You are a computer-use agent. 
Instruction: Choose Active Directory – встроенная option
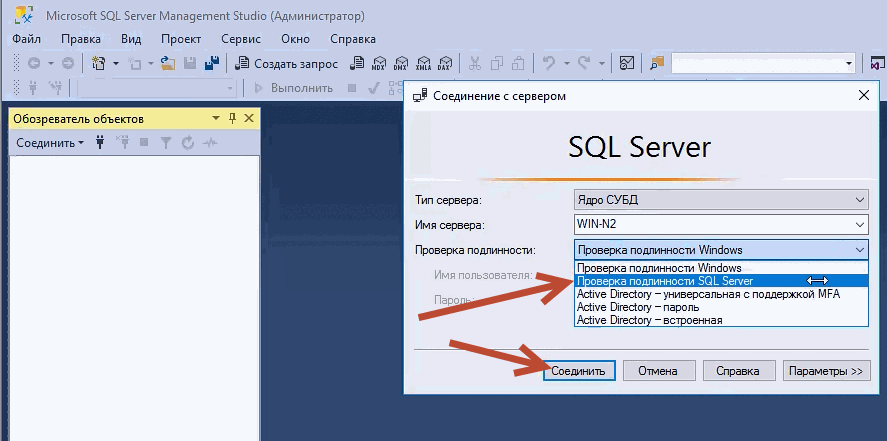[721, 320]
